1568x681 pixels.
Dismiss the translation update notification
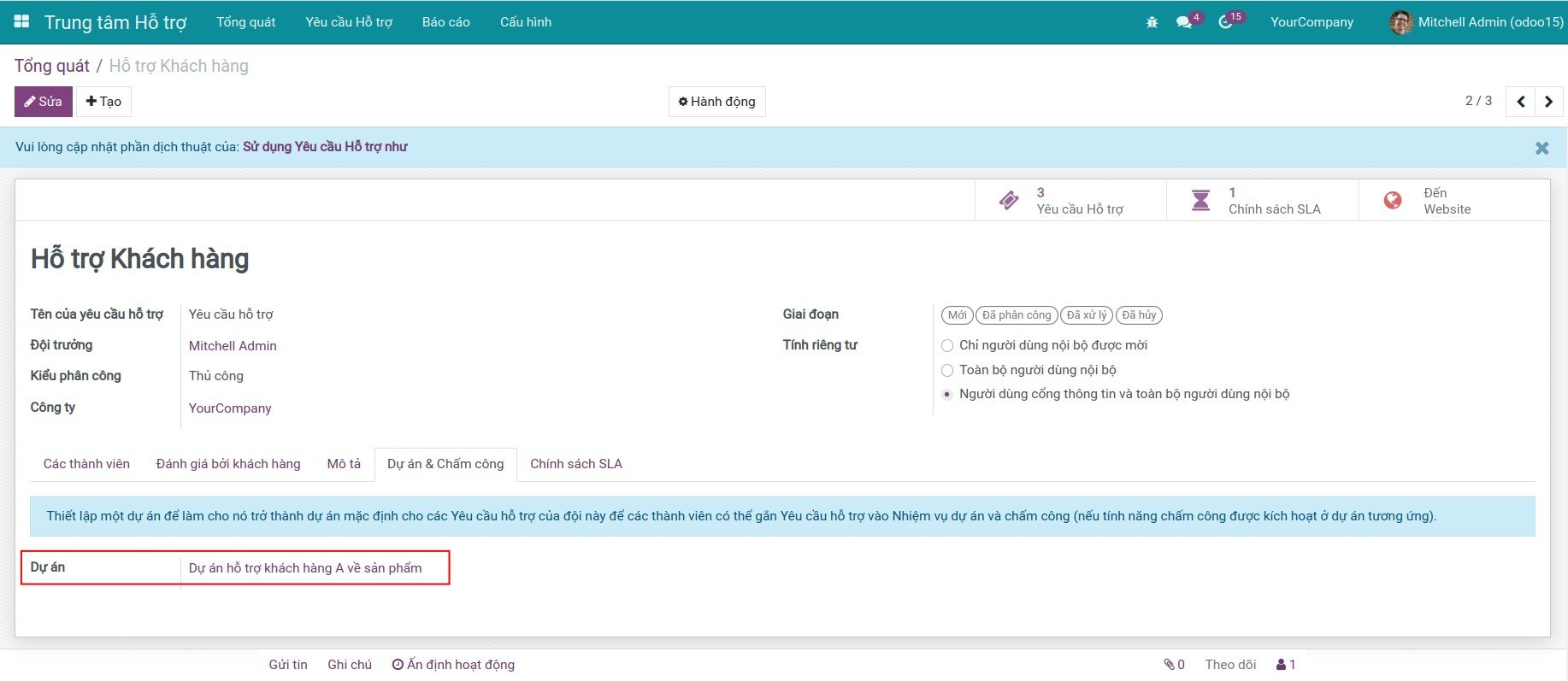coord(1541,148)
